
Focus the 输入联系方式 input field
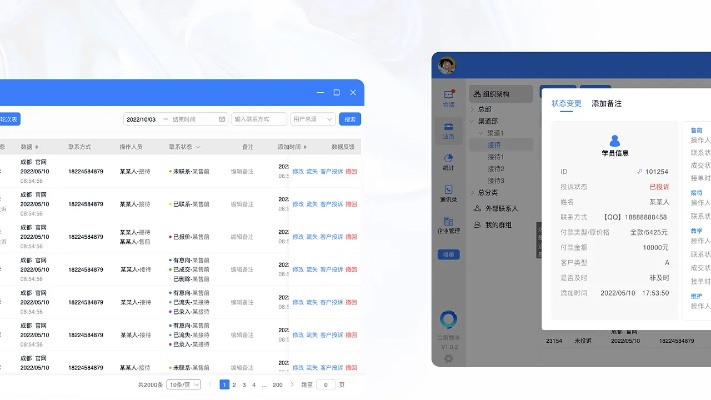pyautogui.click(x=259, y=119)
